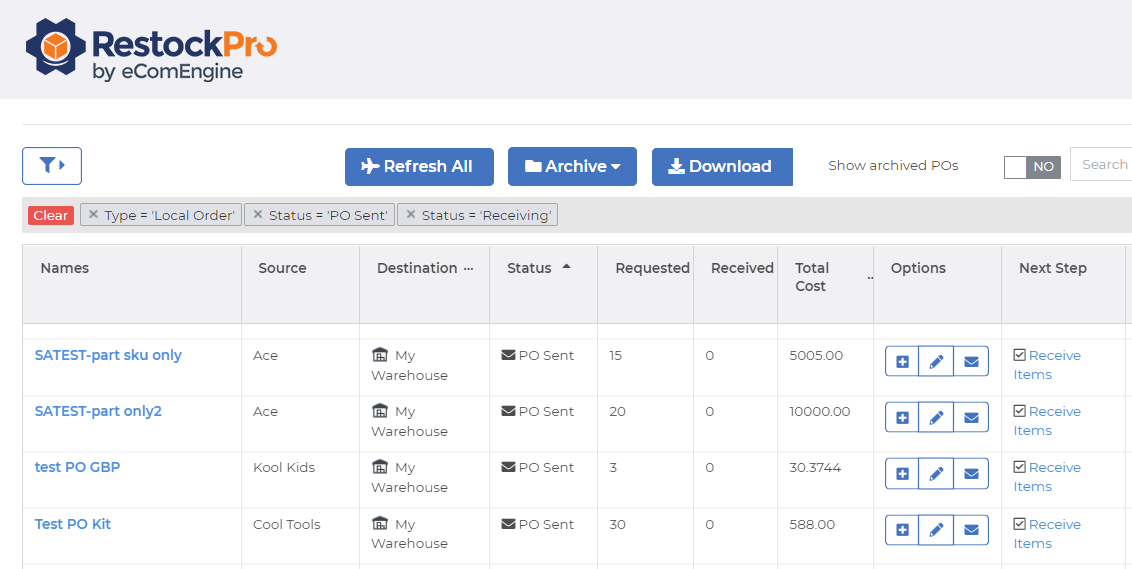The height and width of the screenshot is (569, 1132).
Task: Sort by the Status column header
Action: [529, 268]
